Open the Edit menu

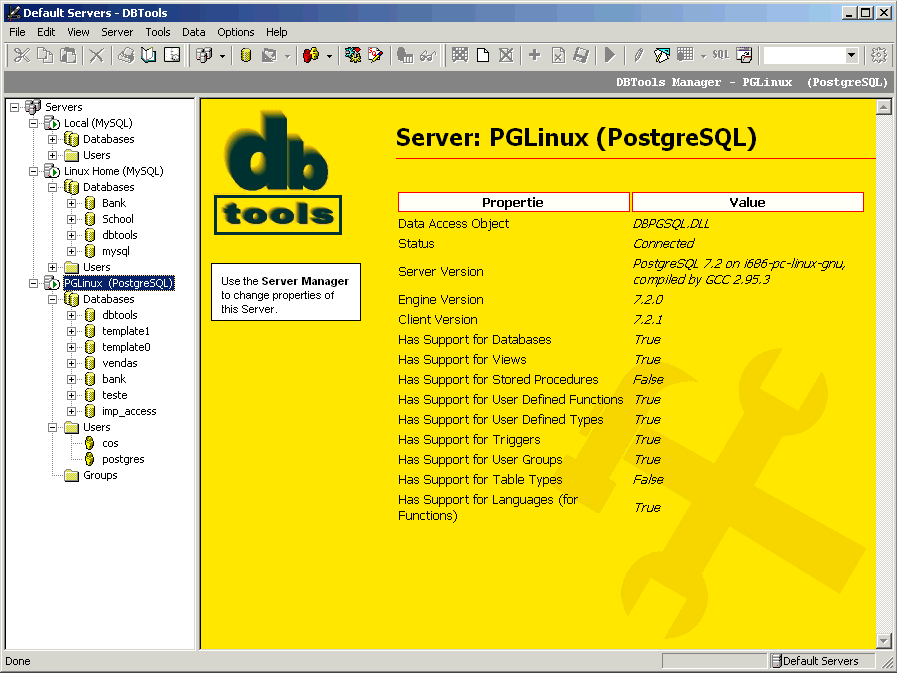[46, 32]
